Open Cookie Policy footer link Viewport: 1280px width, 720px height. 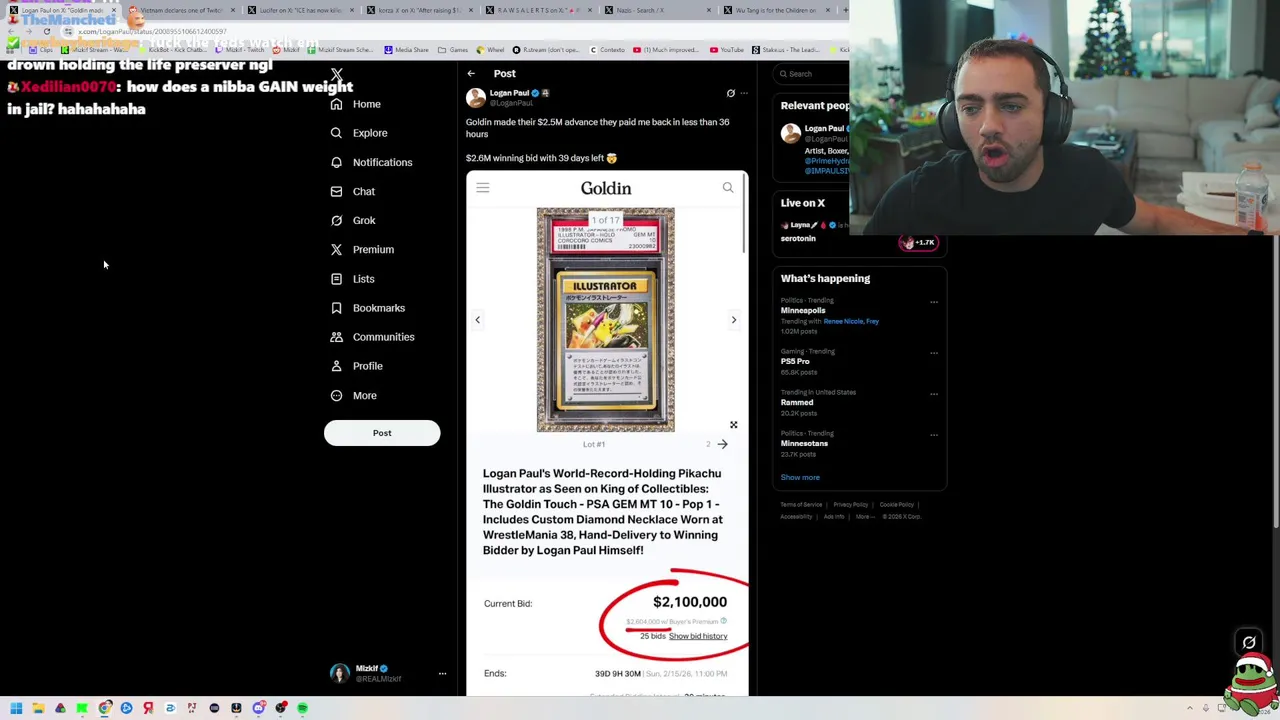click(x=897, y=505)
